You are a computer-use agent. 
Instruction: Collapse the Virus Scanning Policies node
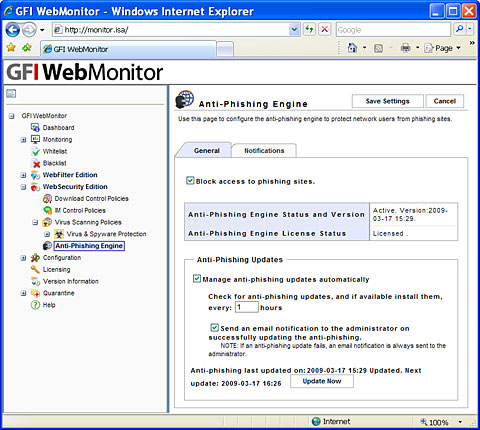[35, 222]
